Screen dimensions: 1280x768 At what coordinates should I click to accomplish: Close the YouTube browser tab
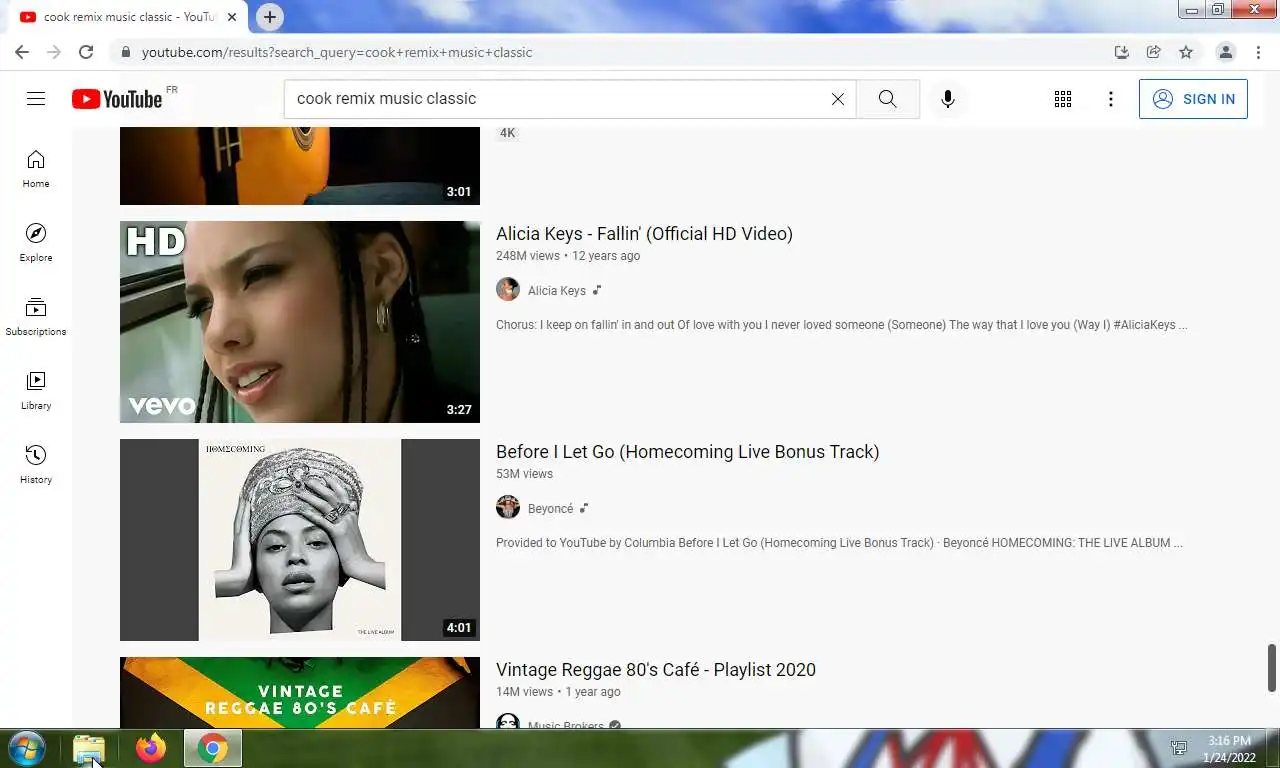[x=232, y=17]
